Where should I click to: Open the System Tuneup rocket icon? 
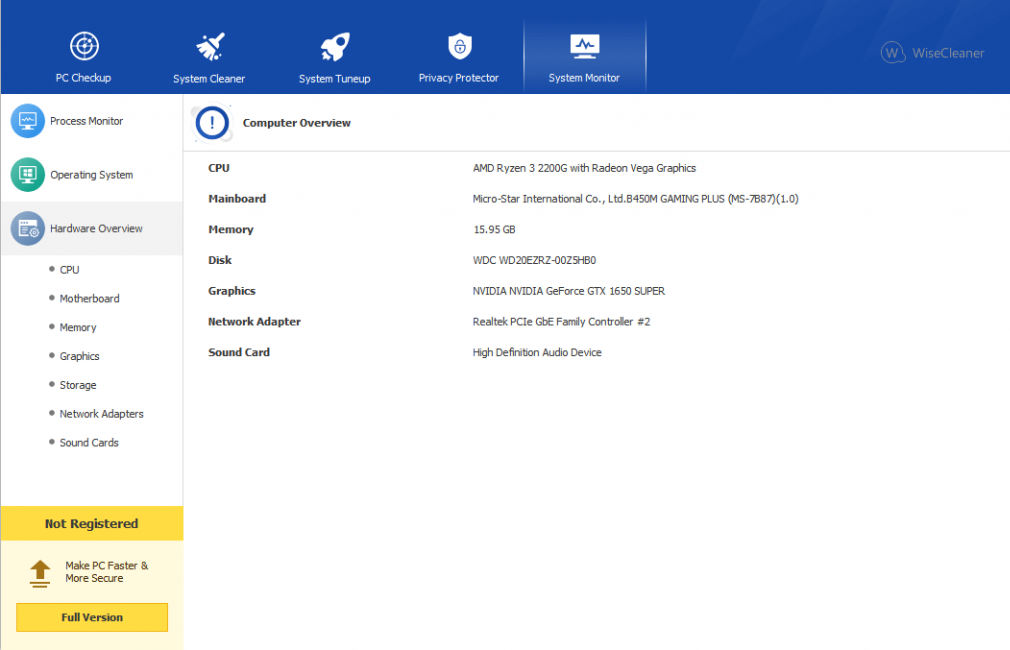[x=335, y=46]
